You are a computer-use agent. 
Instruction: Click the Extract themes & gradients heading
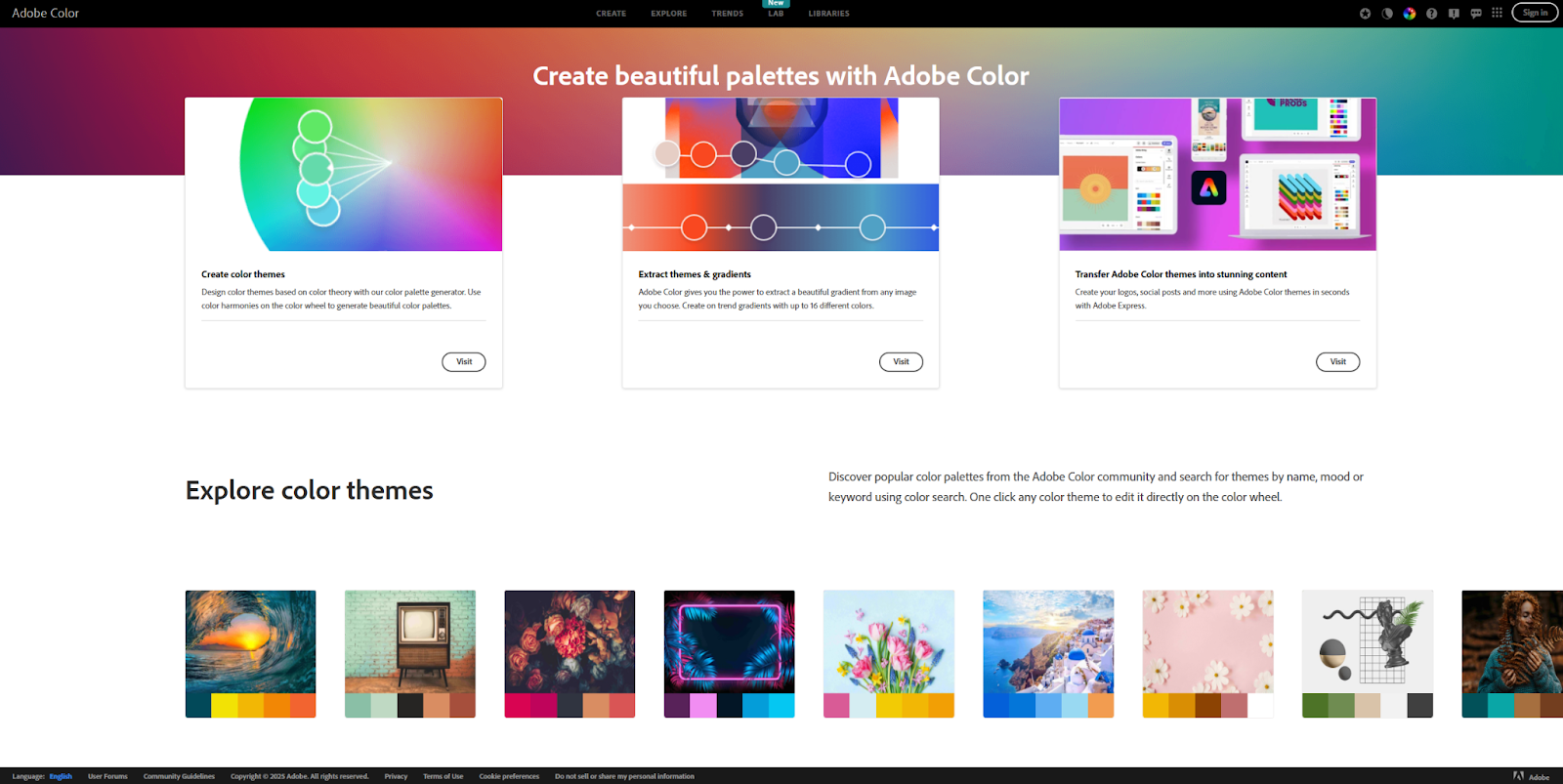(x=695, y=274)
